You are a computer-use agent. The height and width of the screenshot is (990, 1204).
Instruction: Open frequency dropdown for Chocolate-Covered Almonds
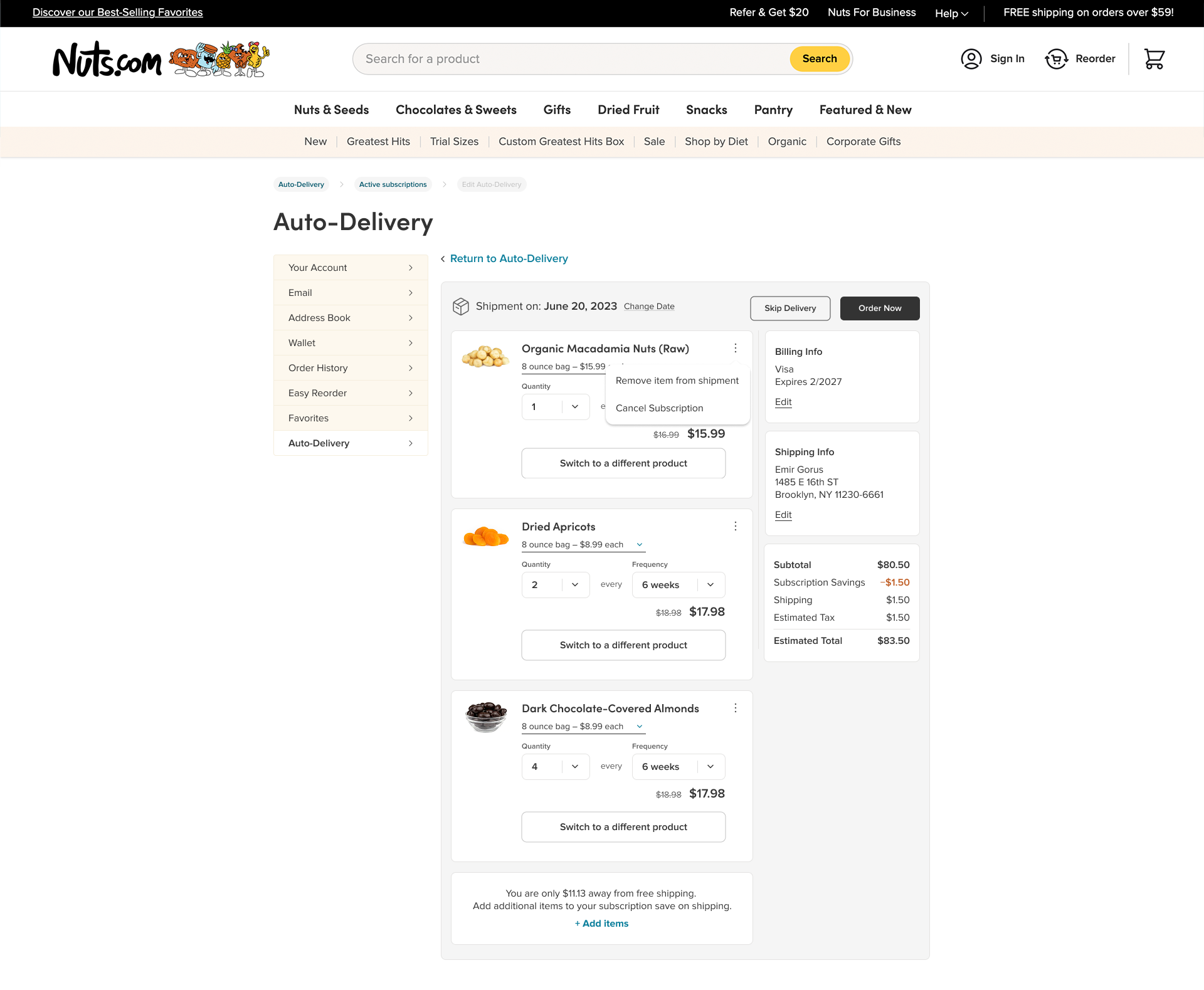pyautogui.click(x=679, y=767)
